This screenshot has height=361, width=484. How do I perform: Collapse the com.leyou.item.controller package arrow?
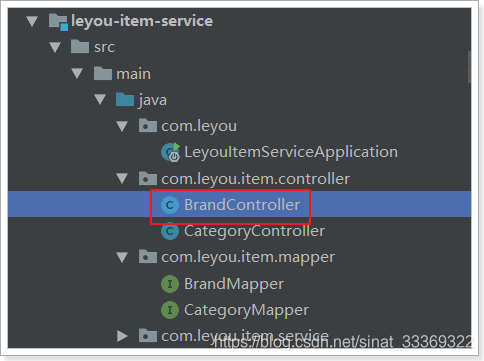point(122,179)
